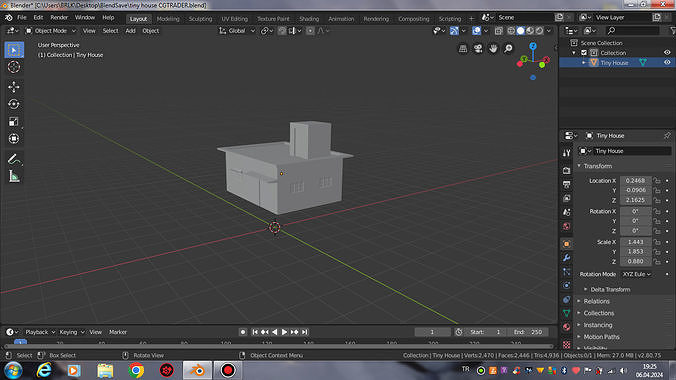Viewport: 676px width, 380px height.
Task: Open Global transform orientation dropdown
Action: click(x=237, y=31)
